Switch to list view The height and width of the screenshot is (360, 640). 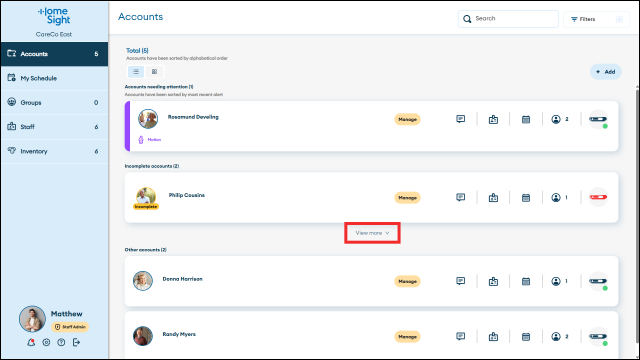point(136,72)
